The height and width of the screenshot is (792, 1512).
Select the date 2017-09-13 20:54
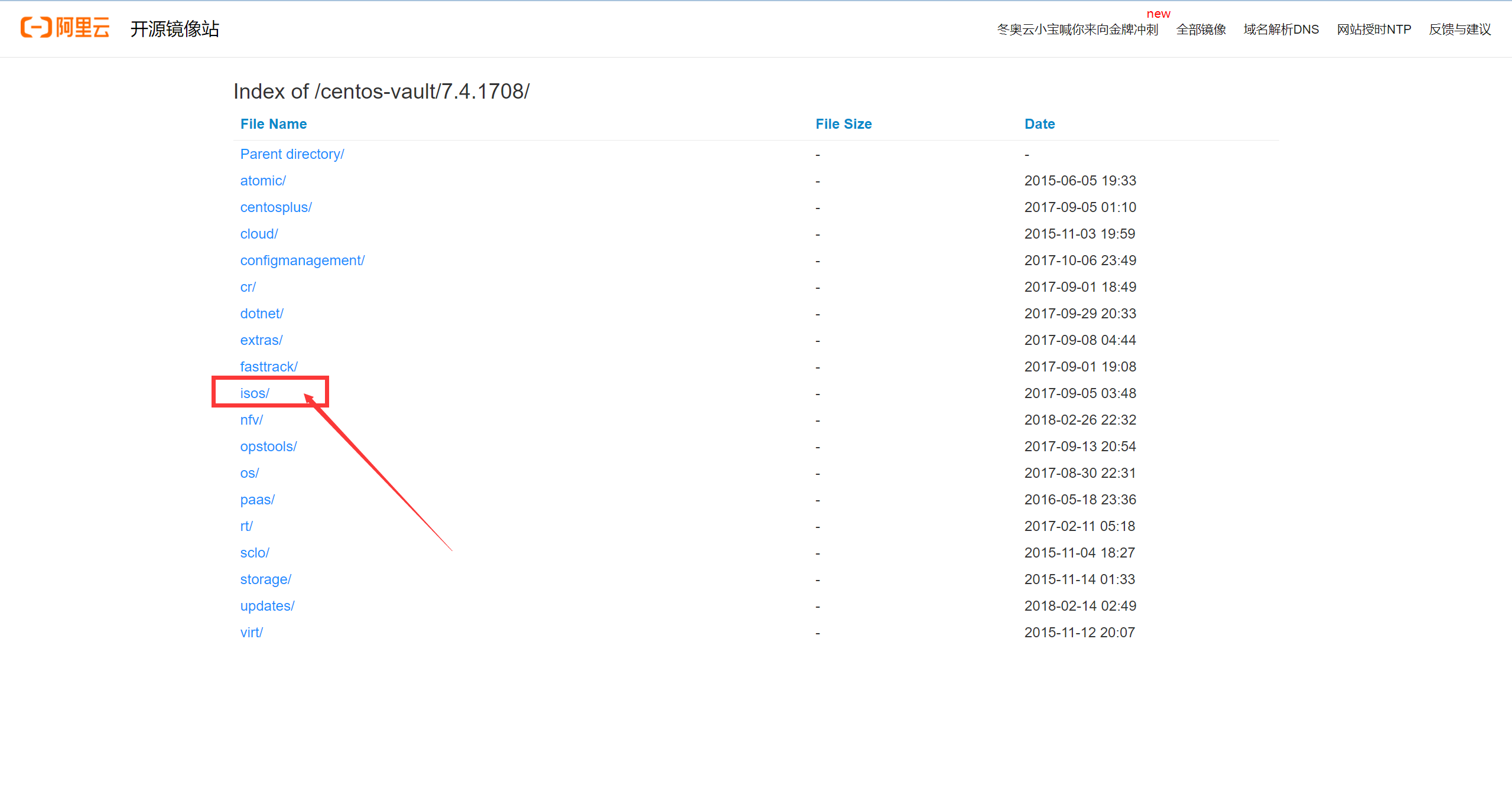(1080, 446)
